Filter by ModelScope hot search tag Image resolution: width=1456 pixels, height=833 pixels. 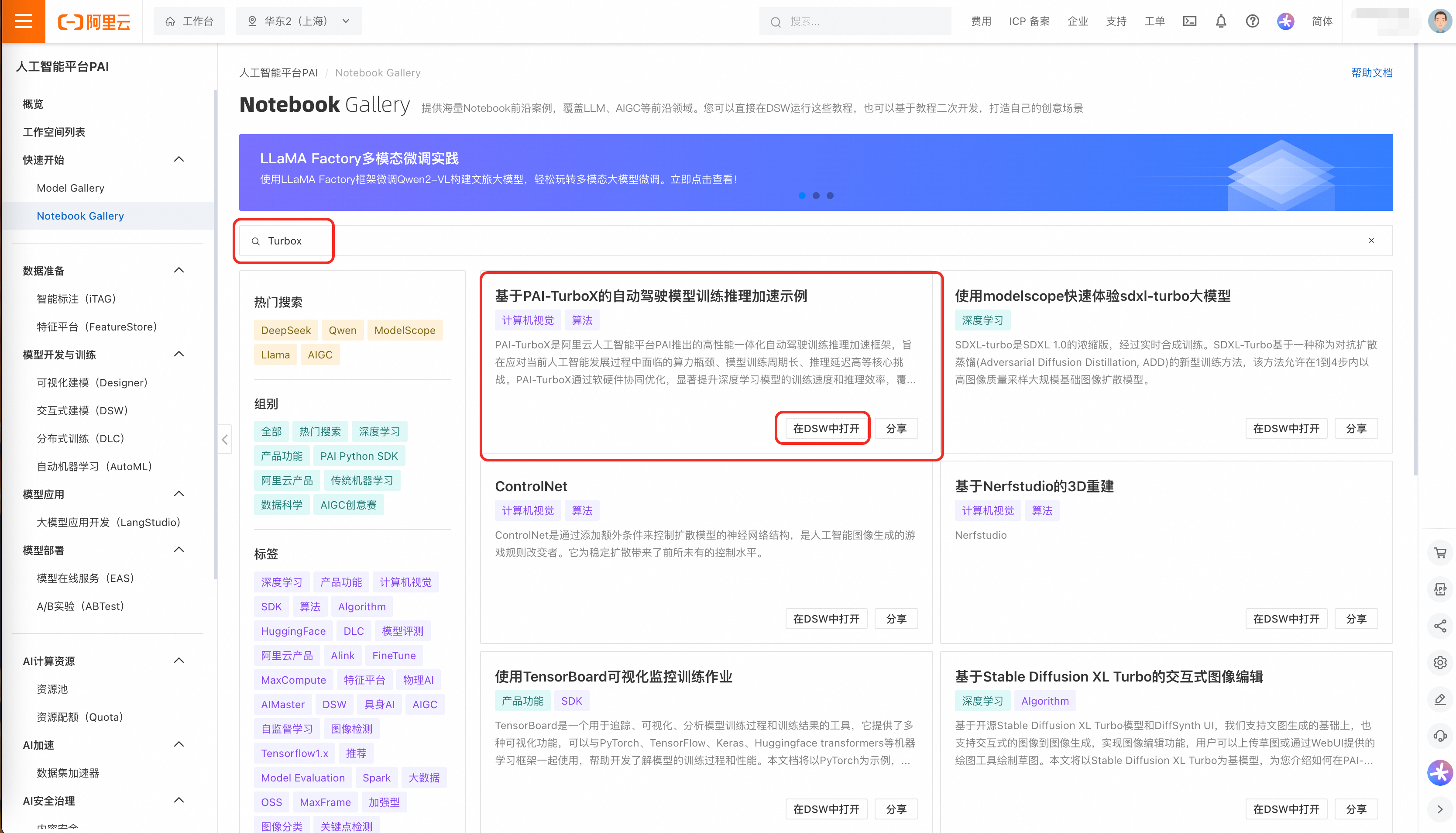coord(405,330)
